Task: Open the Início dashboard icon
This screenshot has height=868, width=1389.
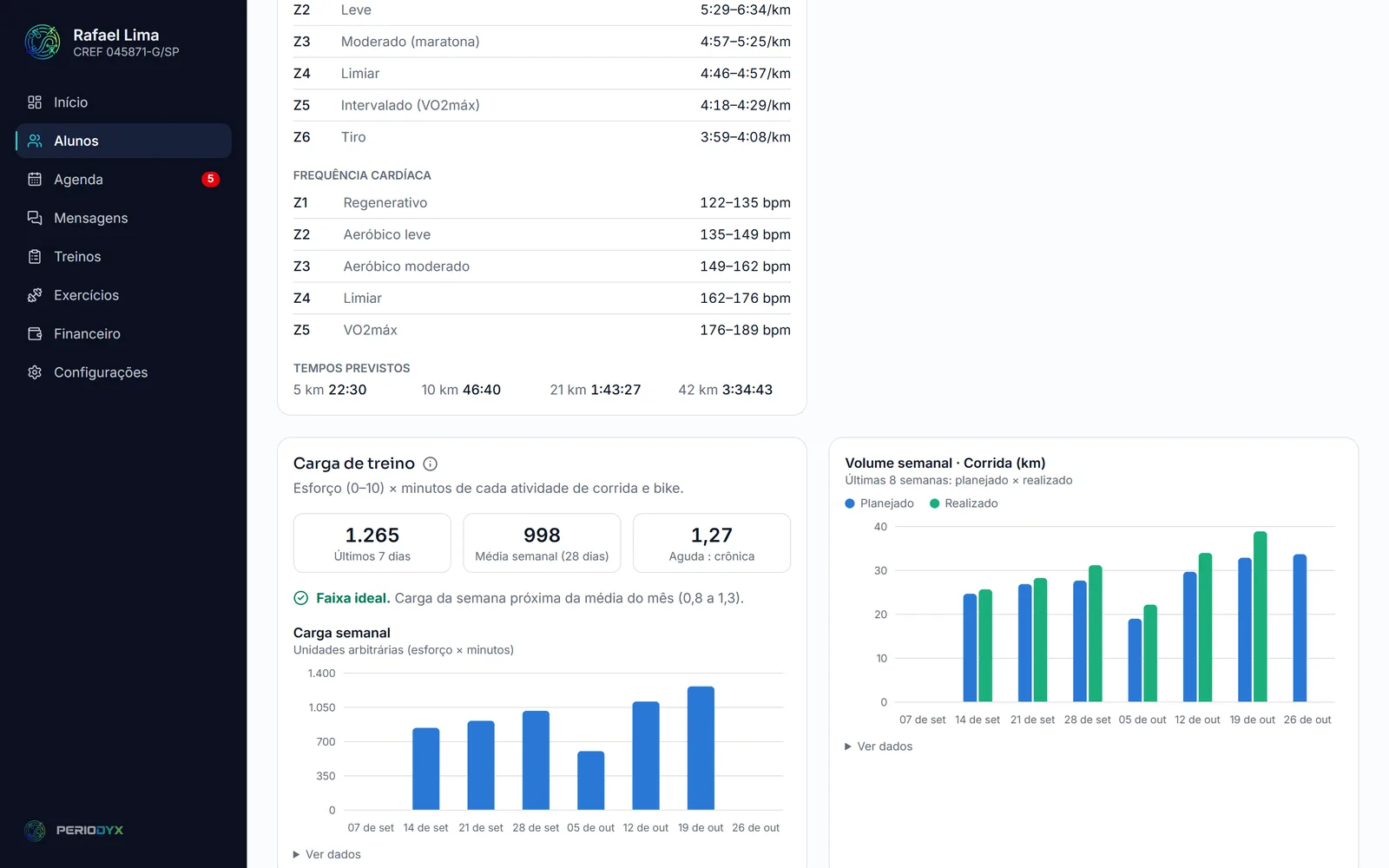Action: pos(35,102)
